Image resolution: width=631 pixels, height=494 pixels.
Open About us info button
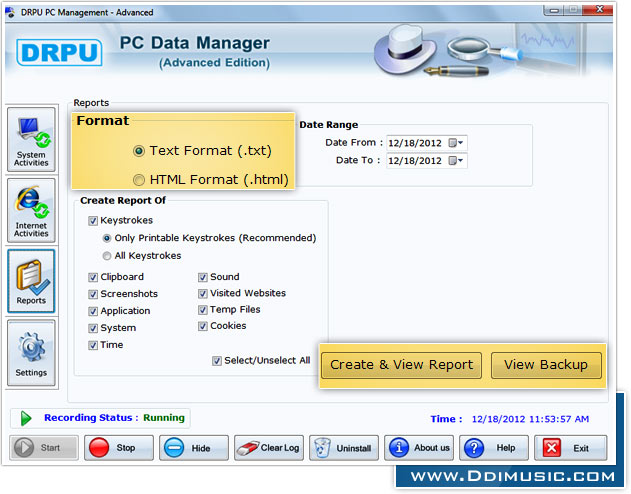click(x=419, y=448)
